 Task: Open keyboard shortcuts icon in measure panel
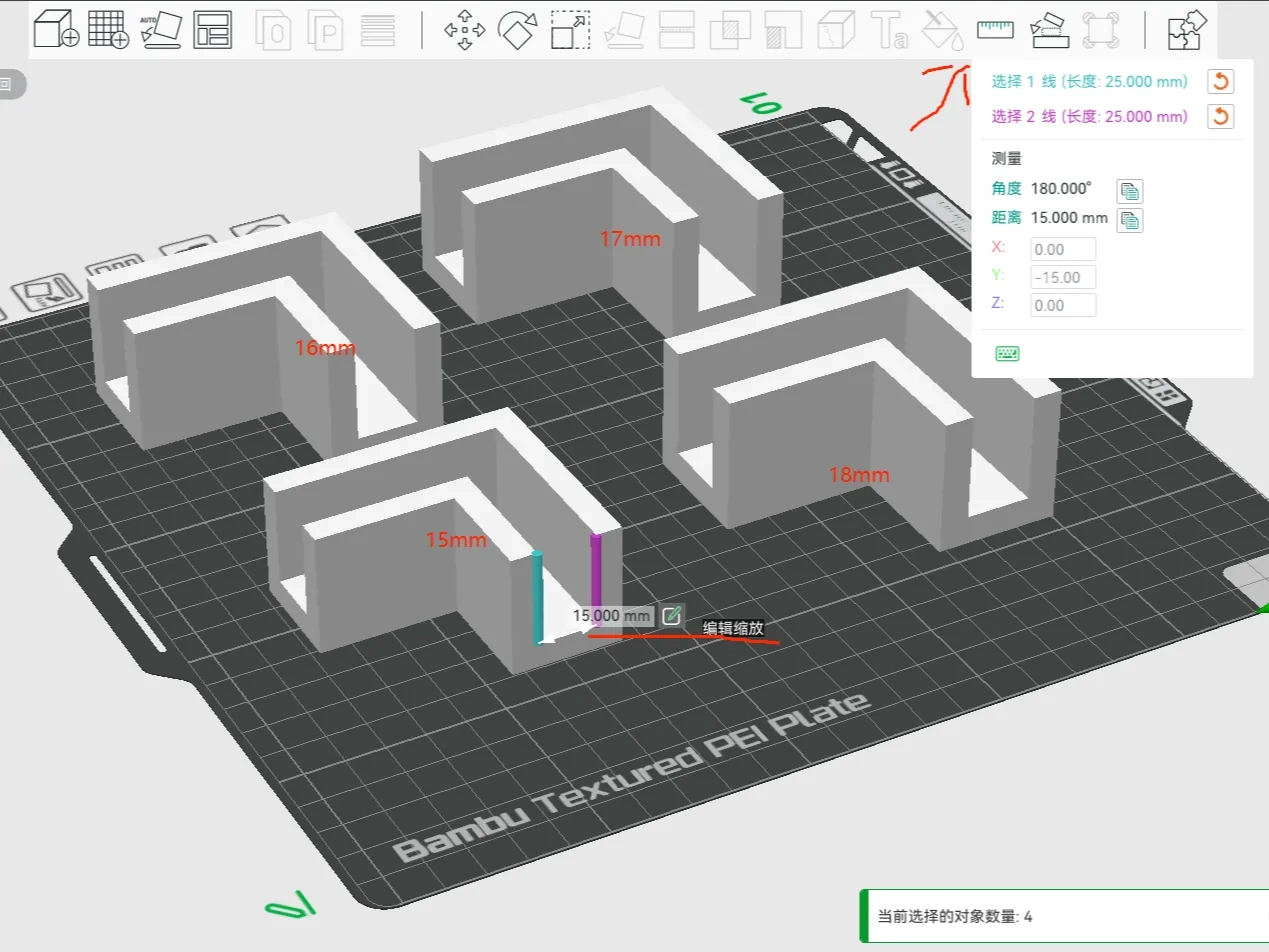[1007, 353]
